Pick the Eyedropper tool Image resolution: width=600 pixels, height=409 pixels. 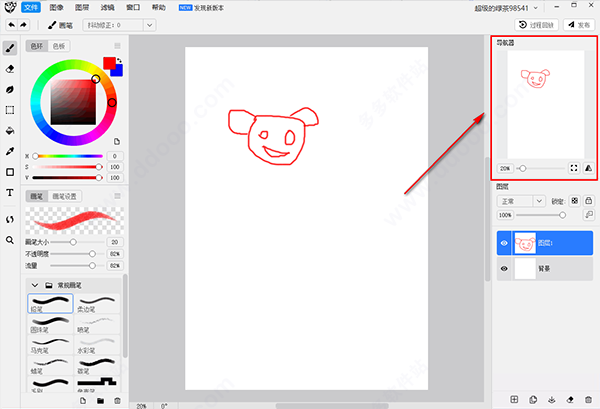click(x=10, y=151)
